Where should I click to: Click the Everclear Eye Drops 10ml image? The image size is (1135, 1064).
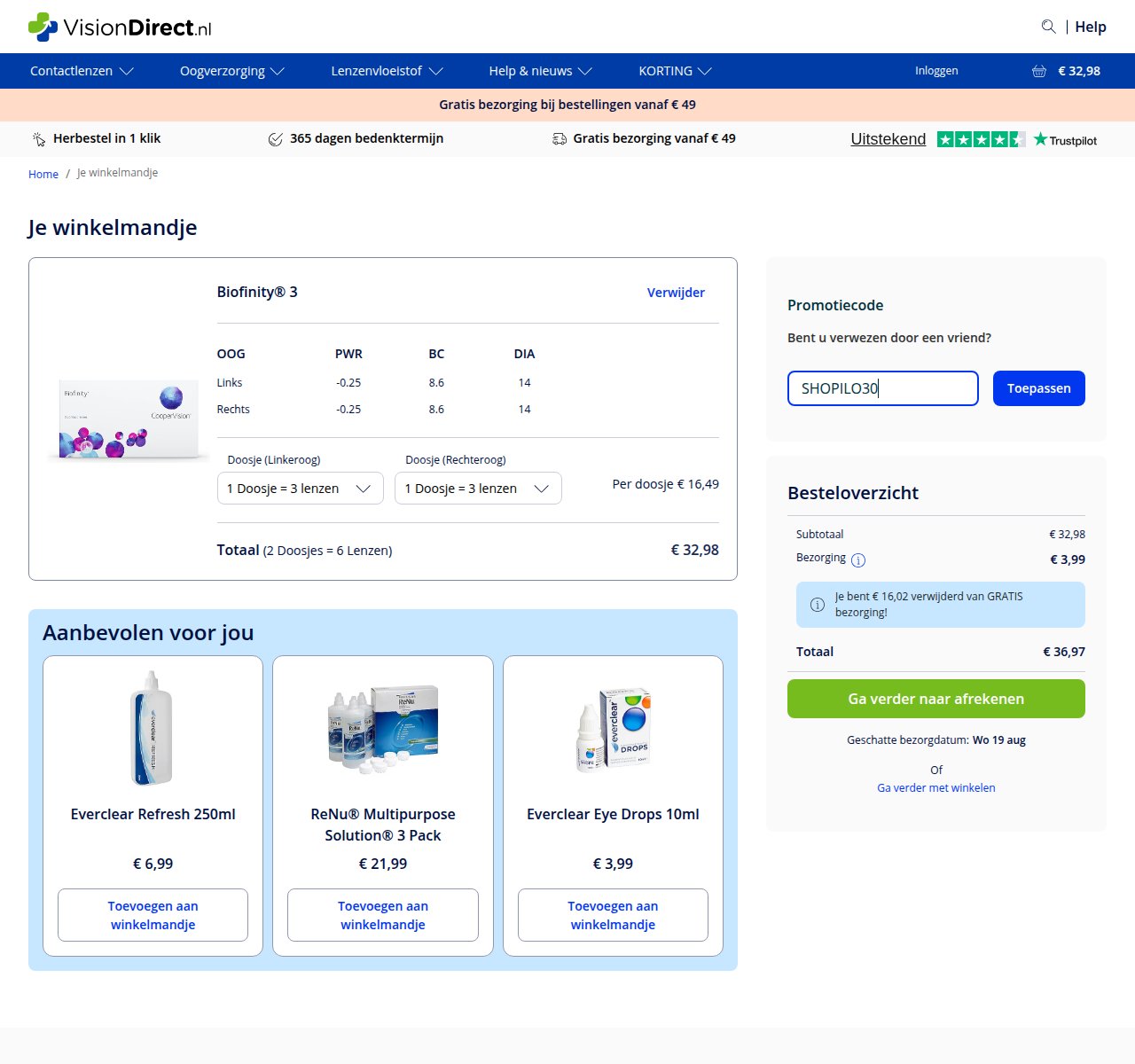tap(613, 728)
